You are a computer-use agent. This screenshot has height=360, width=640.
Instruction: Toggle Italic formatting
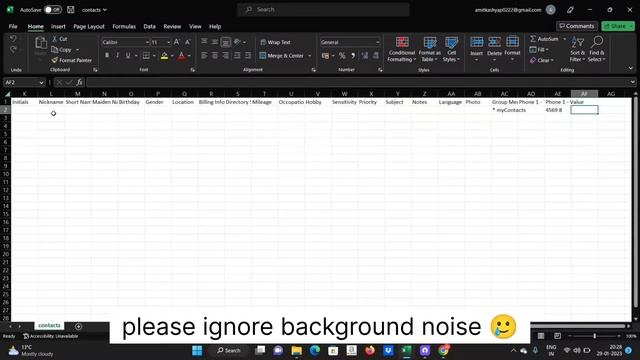tap(118, 56)
